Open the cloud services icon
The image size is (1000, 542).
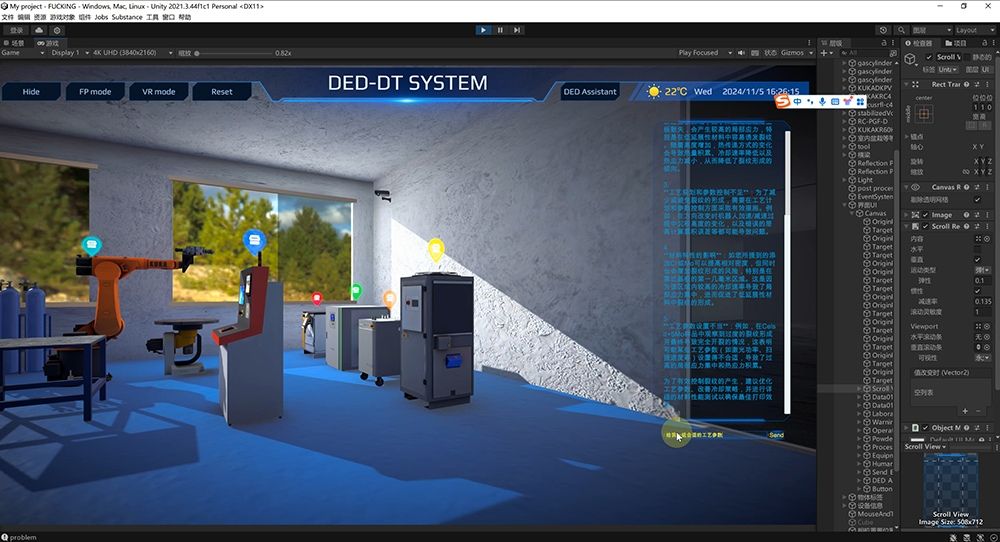point(39,30)
